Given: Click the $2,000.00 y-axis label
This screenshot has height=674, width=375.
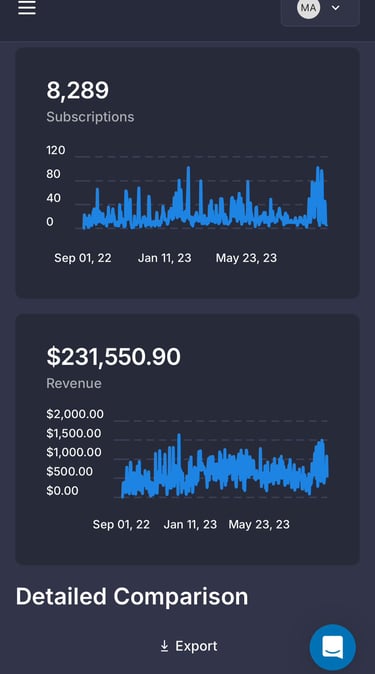Looking at the screenshot, I should pos(75,414).
